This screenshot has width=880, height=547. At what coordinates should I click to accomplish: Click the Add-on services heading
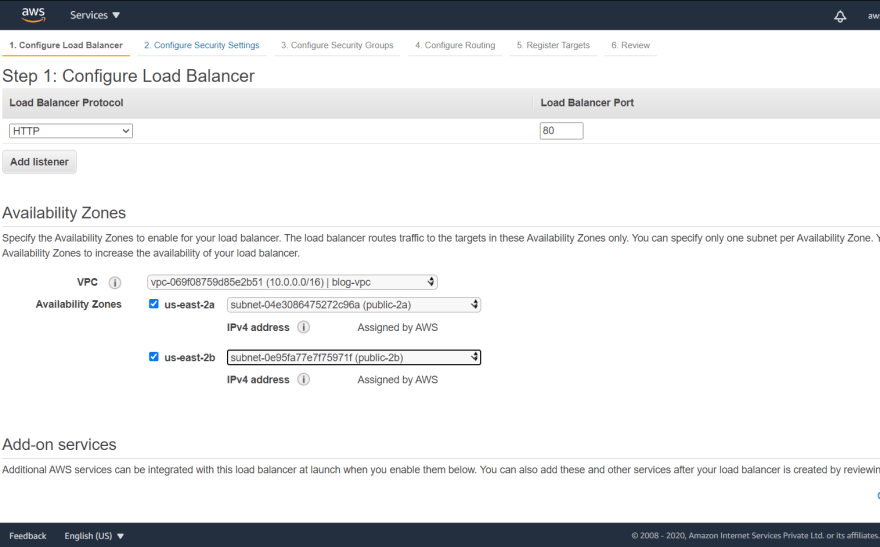(x=59, y=444)
